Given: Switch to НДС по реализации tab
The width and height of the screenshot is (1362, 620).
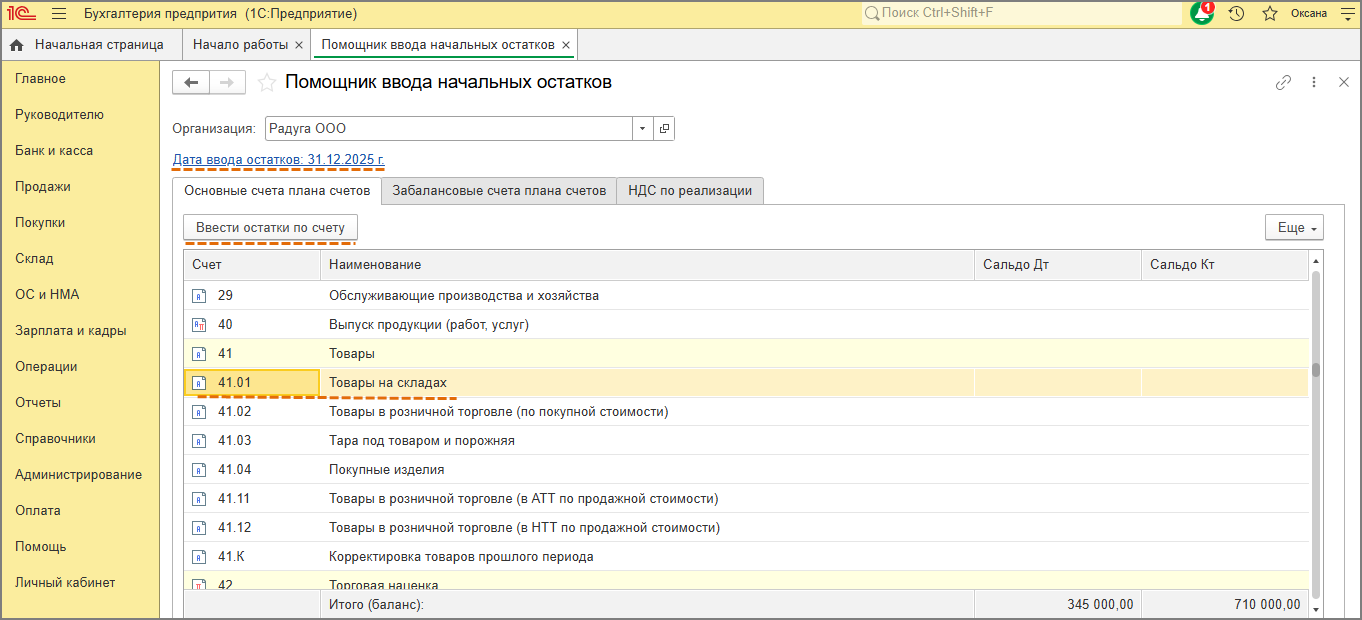Looking at the screenshot, I should pos(690,191).
